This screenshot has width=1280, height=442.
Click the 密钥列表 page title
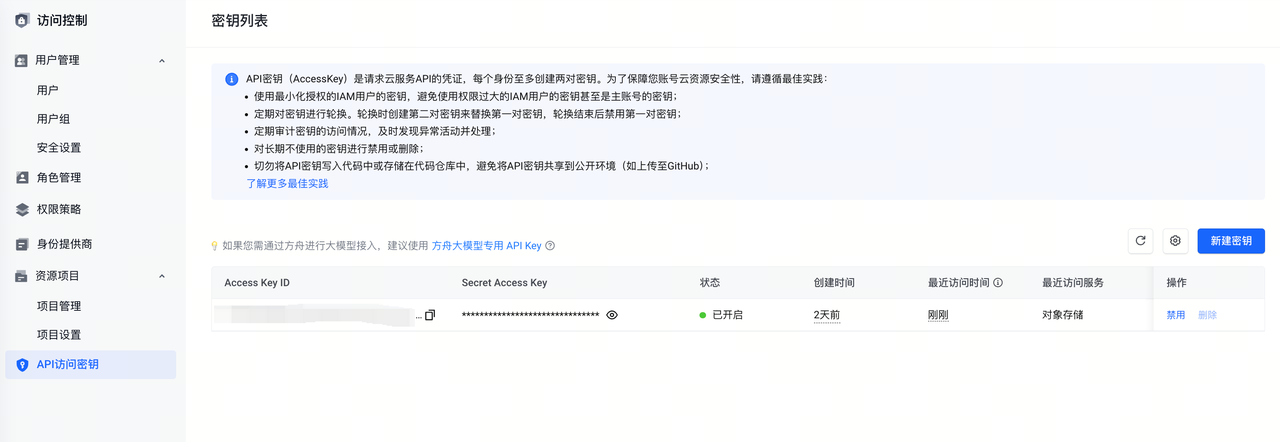[240, 20]
